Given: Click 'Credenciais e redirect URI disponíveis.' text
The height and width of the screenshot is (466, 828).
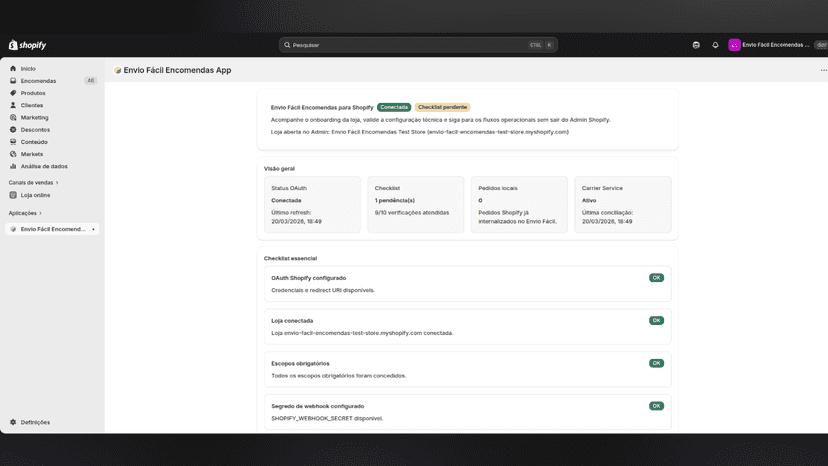Looking at the screenshot, I should [323, 290].
